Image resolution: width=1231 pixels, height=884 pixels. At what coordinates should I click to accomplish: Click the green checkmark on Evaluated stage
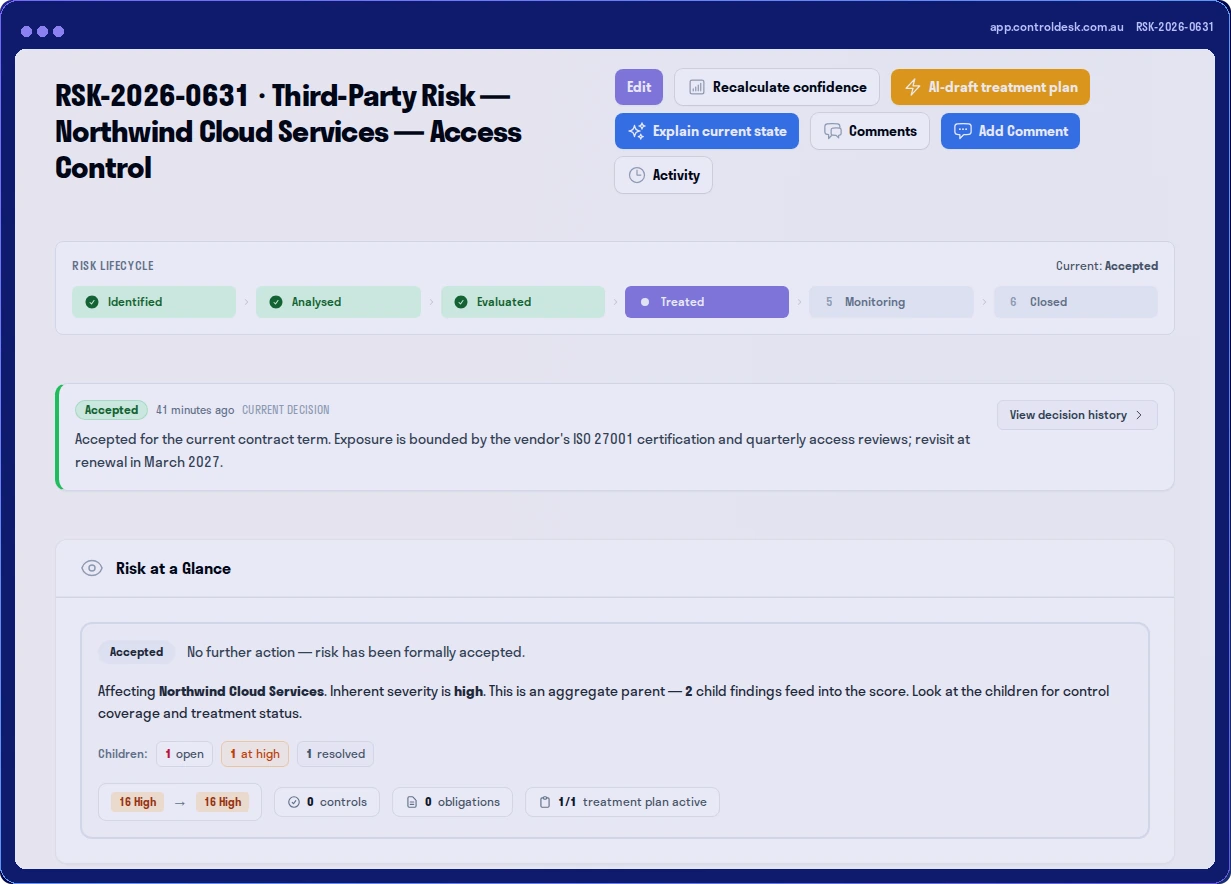[461, 302]
